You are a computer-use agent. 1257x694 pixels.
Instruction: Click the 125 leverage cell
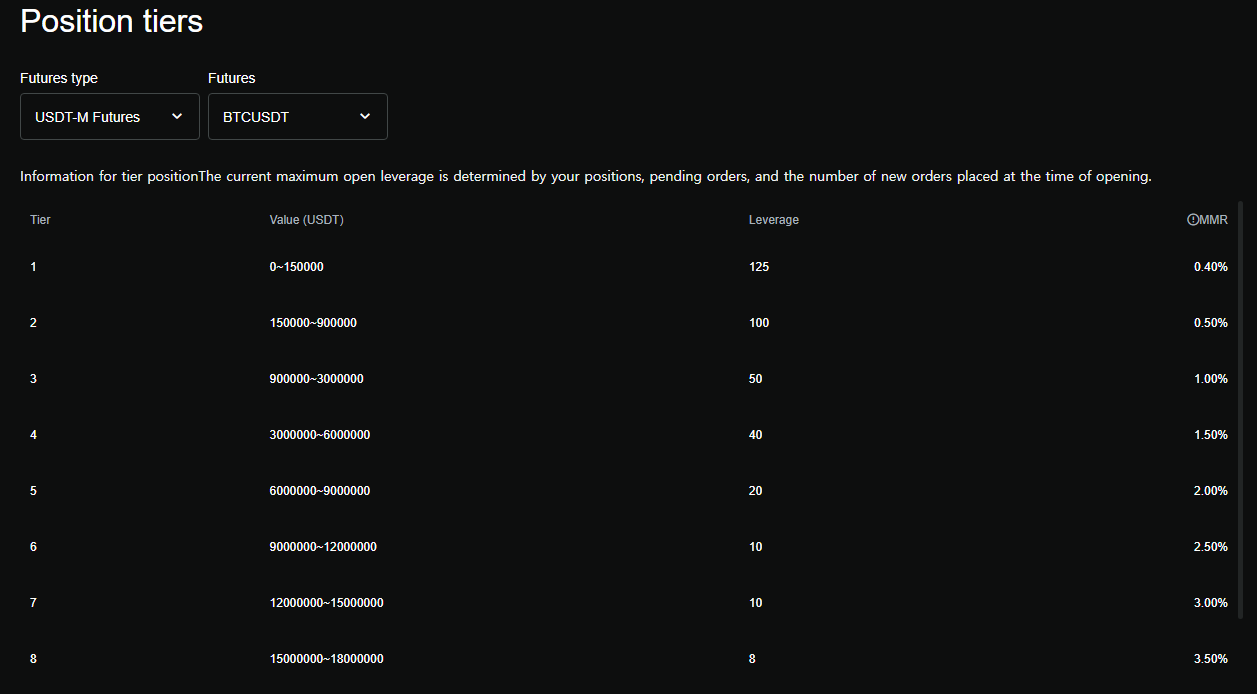point(759,267)
